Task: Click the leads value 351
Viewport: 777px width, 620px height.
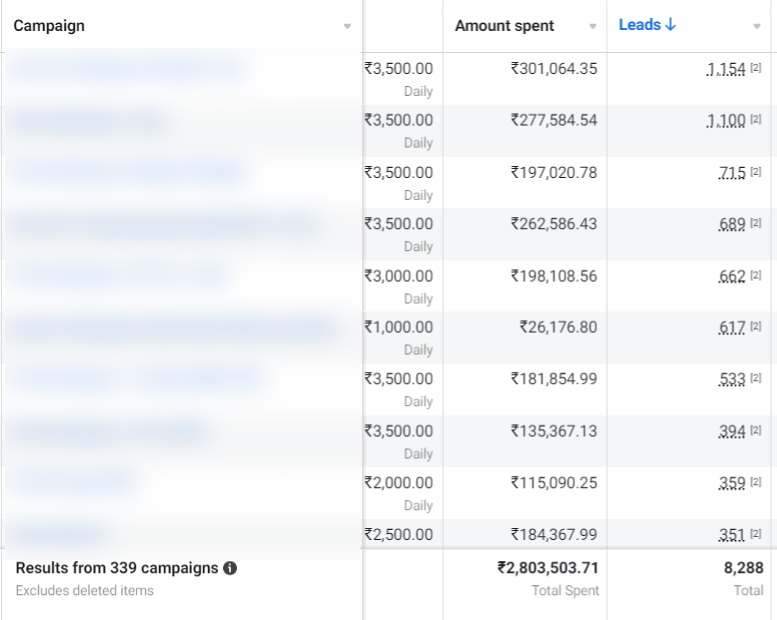Action: [732, 535]
